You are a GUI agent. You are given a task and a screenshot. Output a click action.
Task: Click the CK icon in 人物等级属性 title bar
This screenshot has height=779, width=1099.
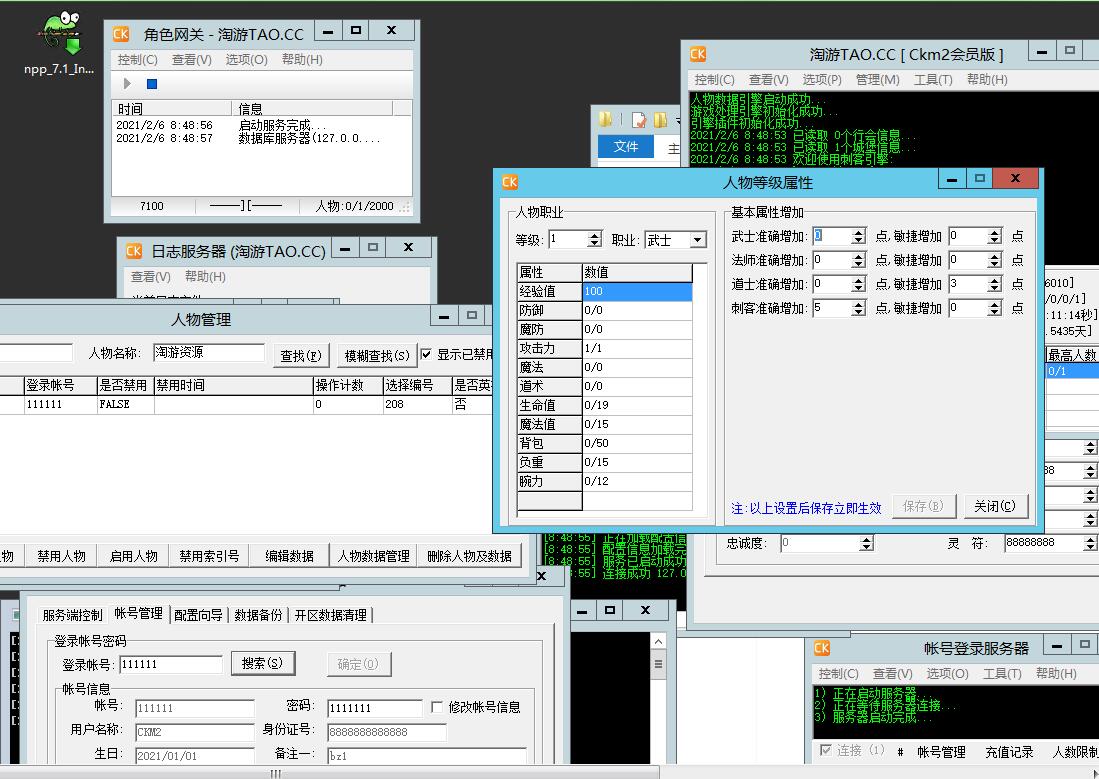click(509, 181)
